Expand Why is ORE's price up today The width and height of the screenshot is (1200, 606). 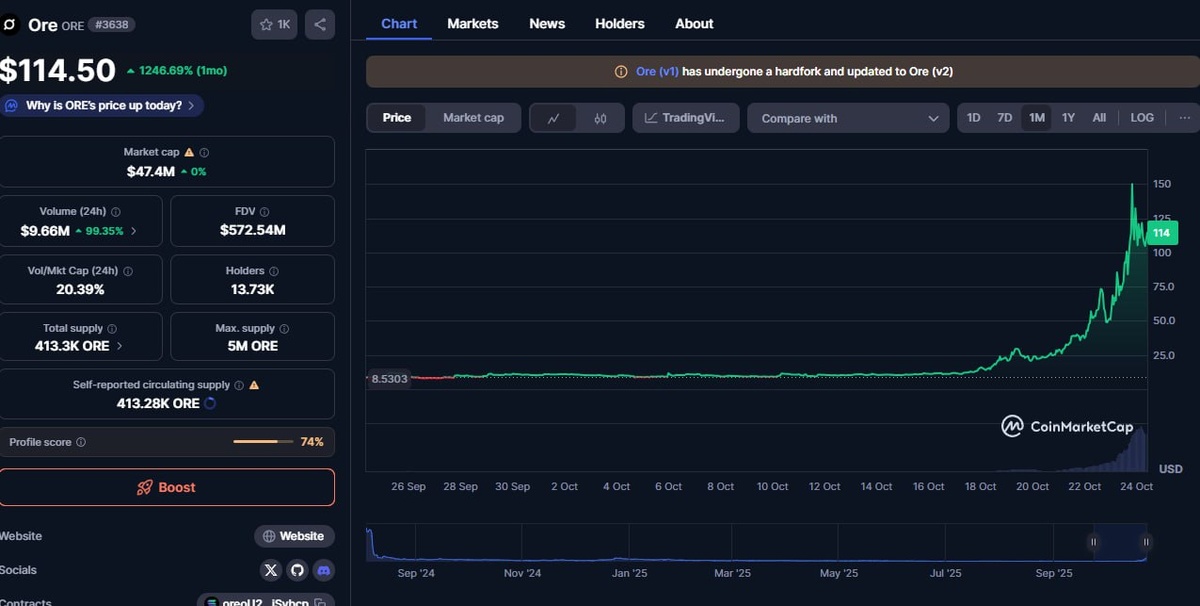pyautogui.click(x=102, y=105)
